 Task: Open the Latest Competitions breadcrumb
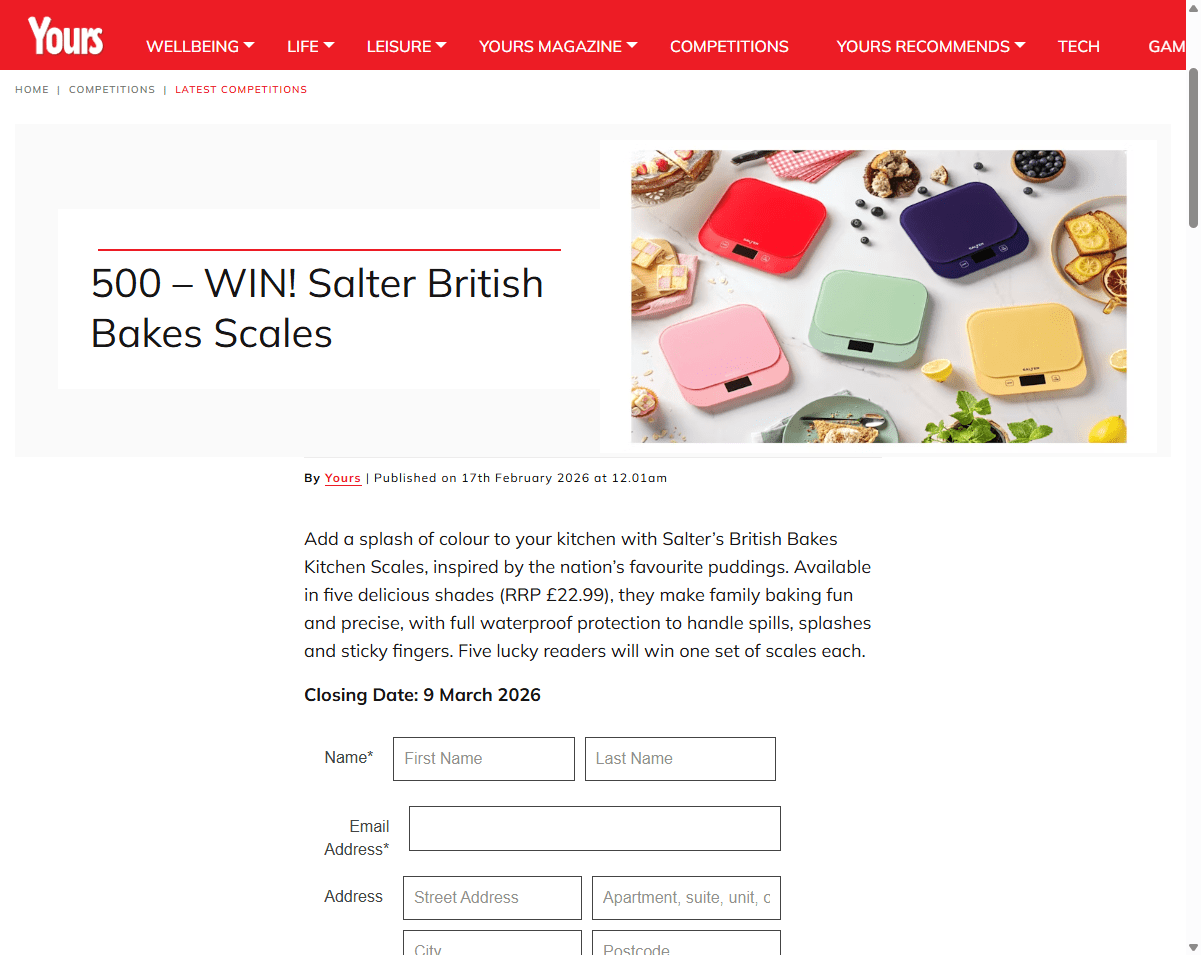[241, 90]
